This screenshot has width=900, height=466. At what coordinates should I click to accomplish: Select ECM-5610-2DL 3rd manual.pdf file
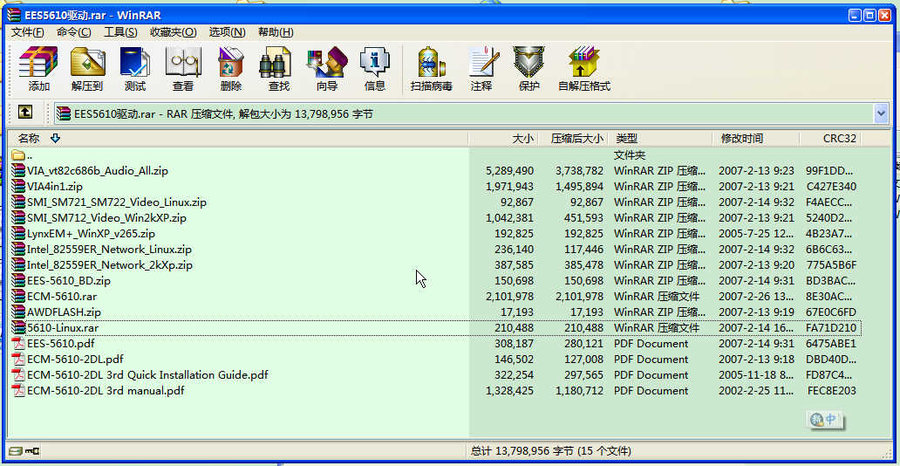coord(106,391)
